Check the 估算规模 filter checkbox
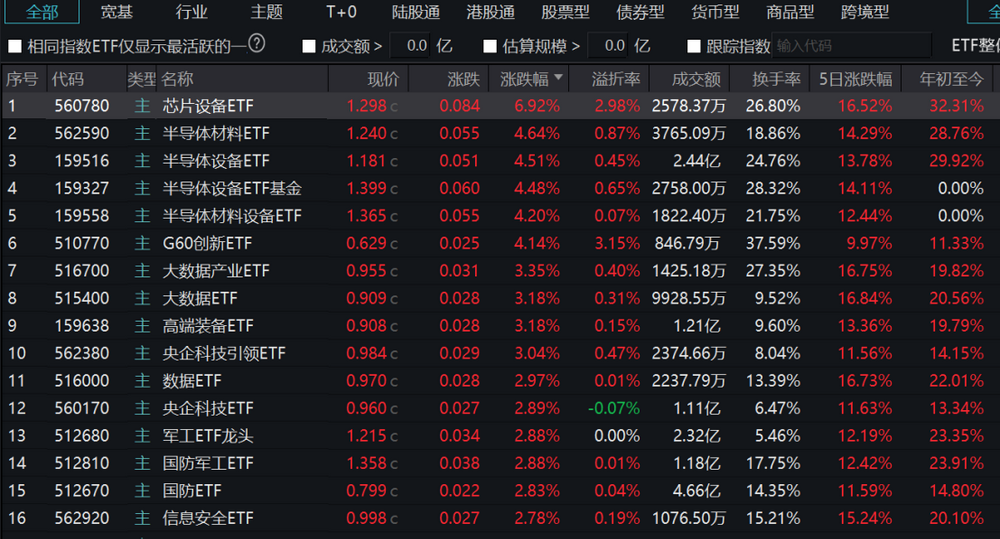Image resolution: width=1000 pixels, height=539 pixels. (490, 46)
